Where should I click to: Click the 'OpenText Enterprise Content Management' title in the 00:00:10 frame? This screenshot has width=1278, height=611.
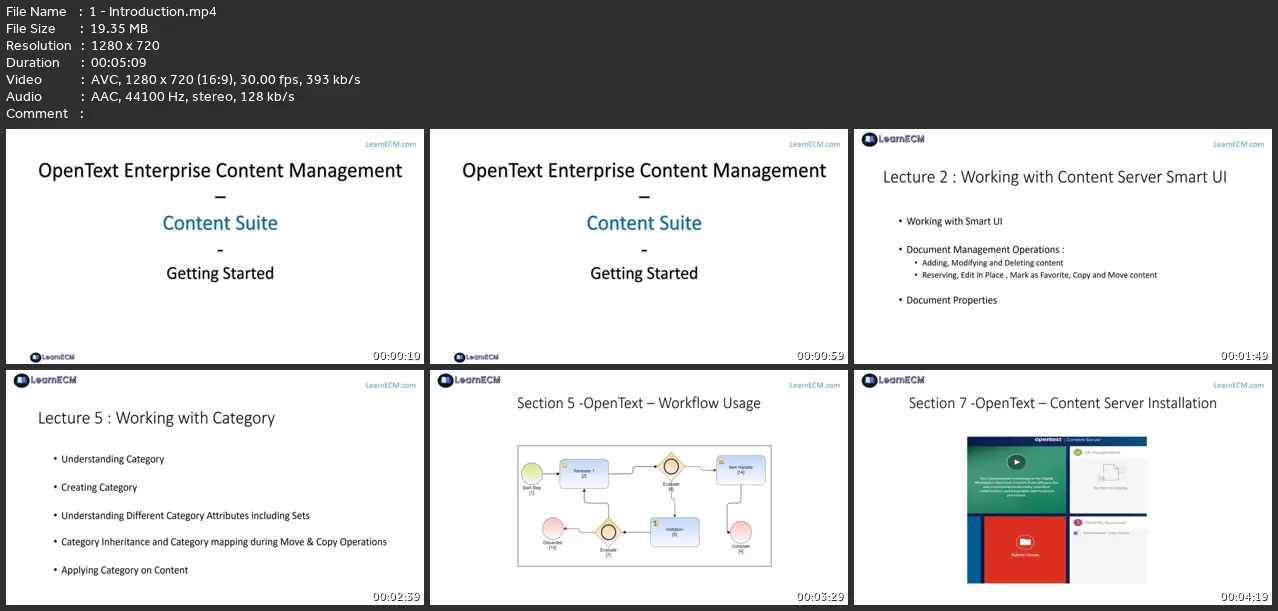click(x=220, y=171)
